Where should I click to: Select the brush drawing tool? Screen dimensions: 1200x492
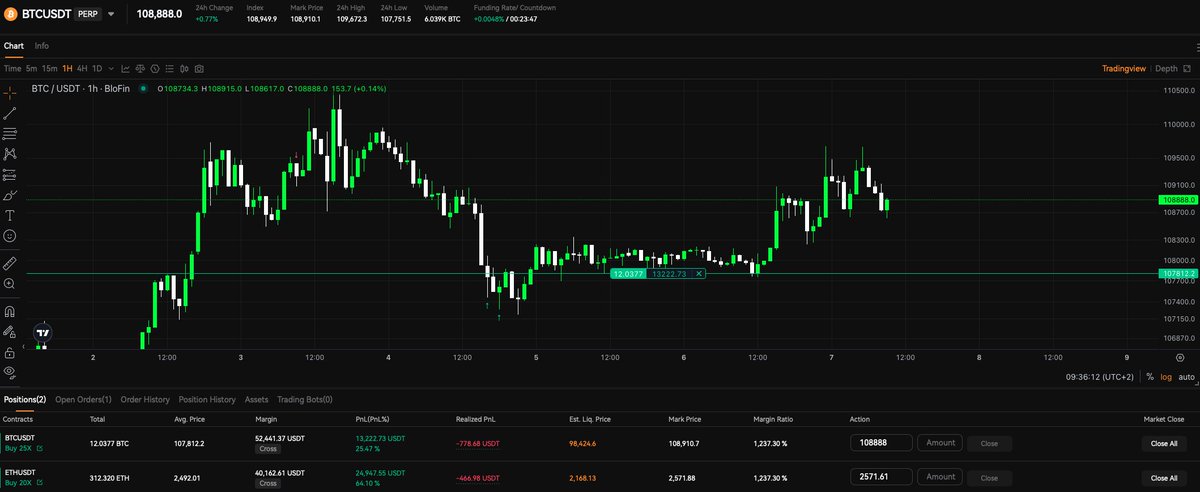click(10, 195)
